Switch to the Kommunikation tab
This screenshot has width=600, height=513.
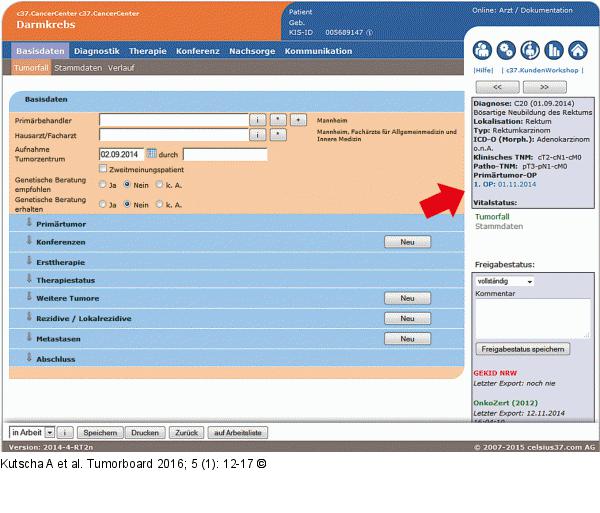tap(318, 51)
